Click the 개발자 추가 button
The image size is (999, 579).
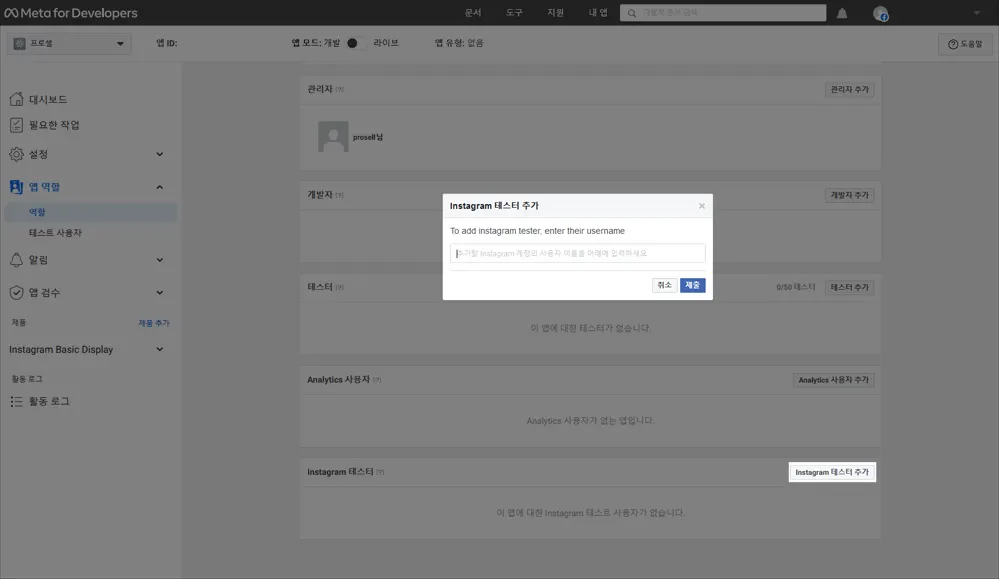[849, 196]
